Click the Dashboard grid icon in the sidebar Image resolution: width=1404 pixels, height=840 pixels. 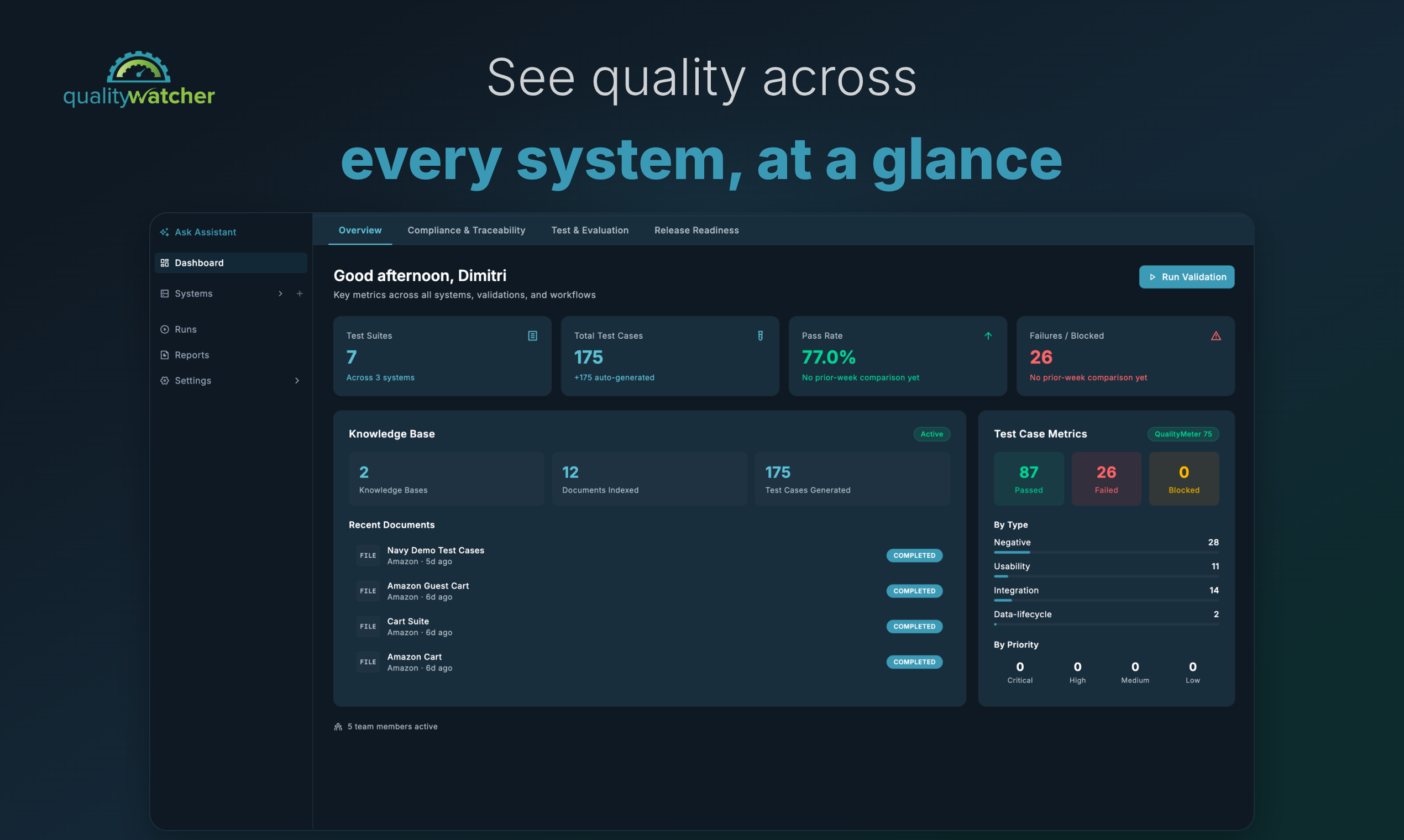[x=165, y=262]
